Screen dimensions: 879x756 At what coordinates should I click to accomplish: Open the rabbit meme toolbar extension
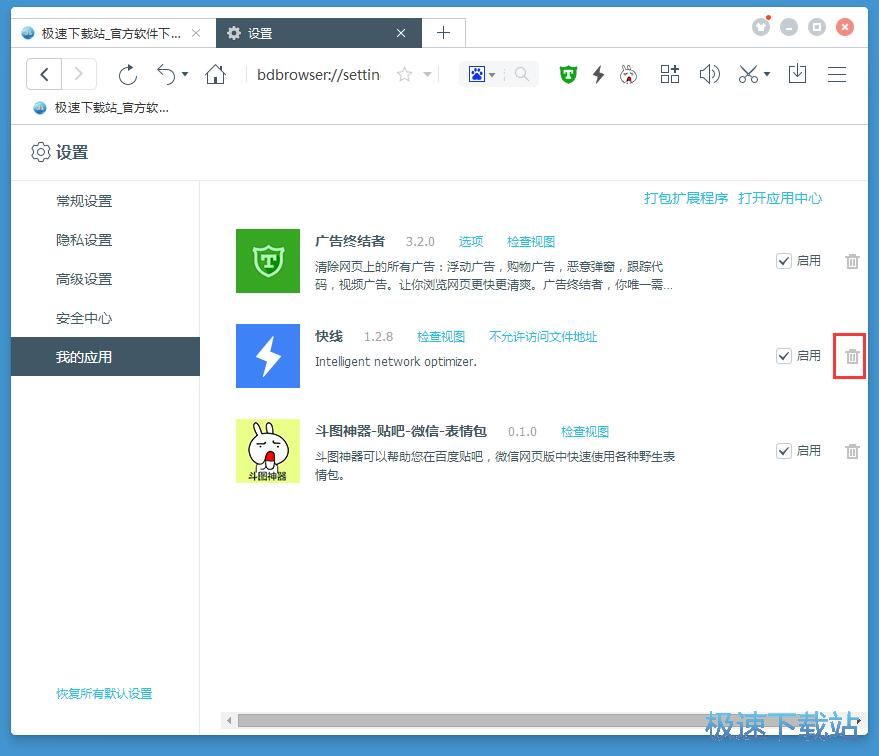click(x=628, y=74)
